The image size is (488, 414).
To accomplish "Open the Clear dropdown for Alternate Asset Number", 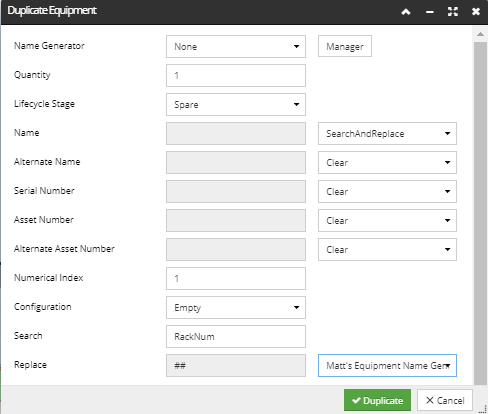I will tap(387, 250).
